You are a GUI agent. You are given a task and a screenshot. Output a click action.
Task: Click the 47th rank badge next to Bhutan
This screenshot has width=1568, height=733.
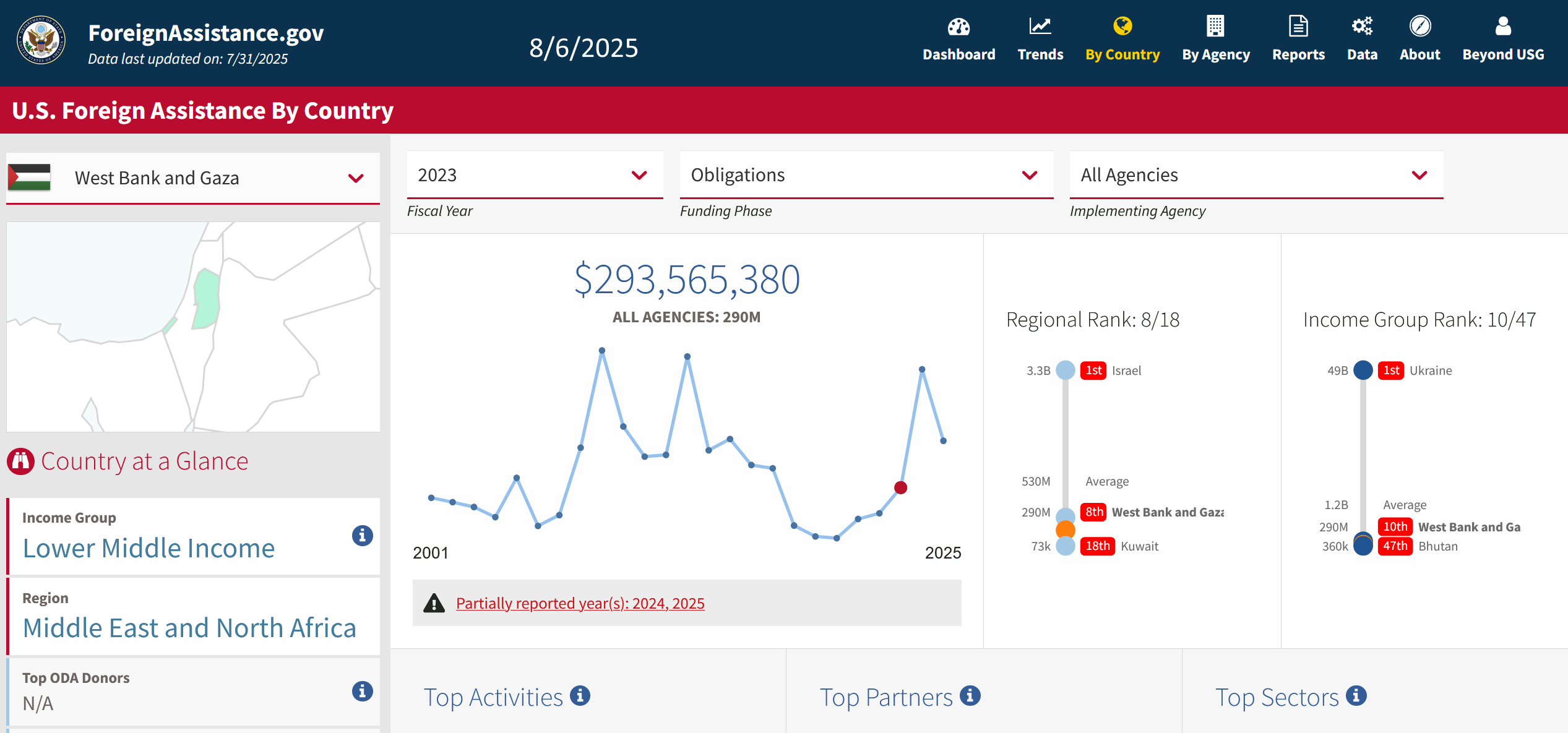1395,546
